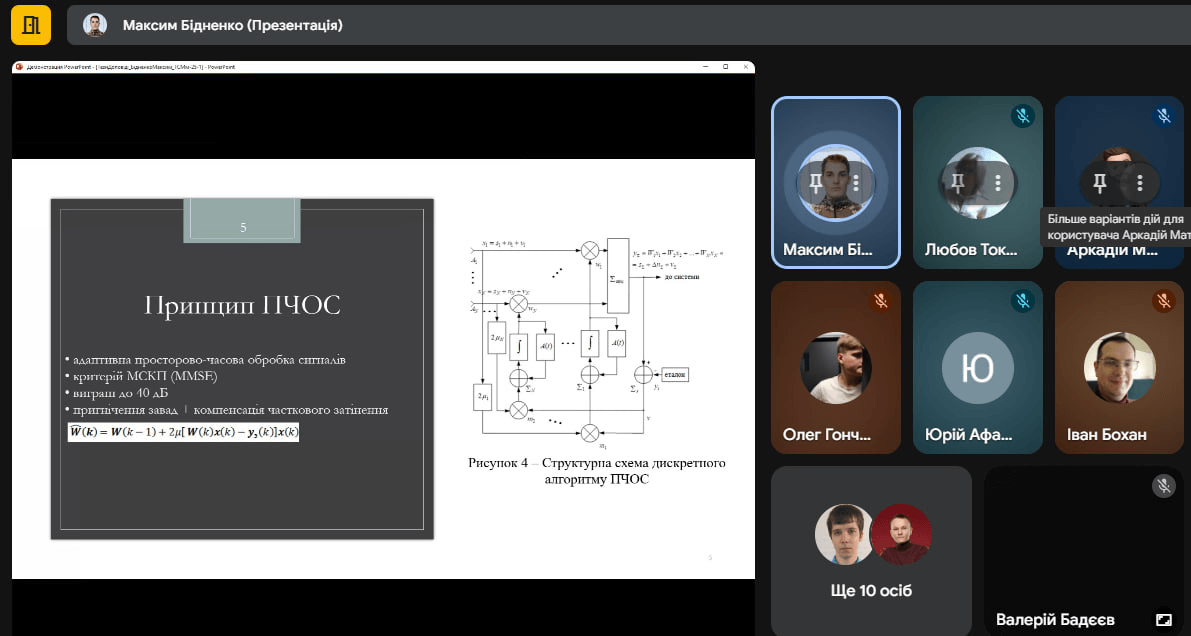
Task: Pin Аркадій's participant tile
Action: [x=1099, y=182]
